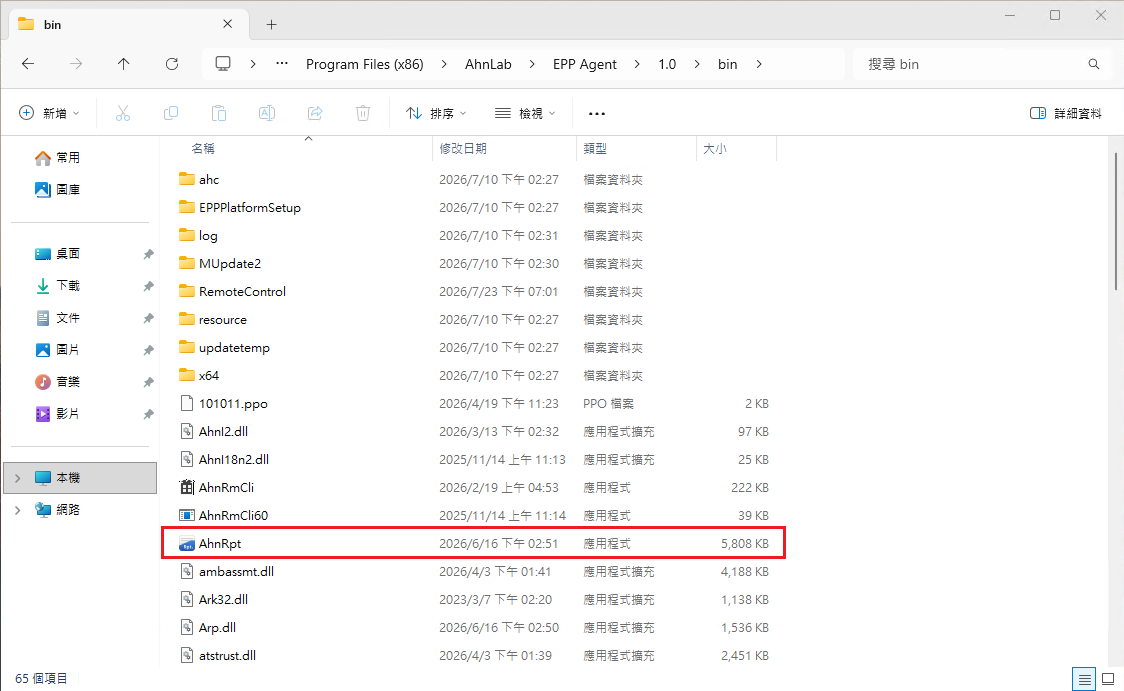Select the AhnRpt application icon
Viewport: 1124px width, 691px height.
(186, 543)
